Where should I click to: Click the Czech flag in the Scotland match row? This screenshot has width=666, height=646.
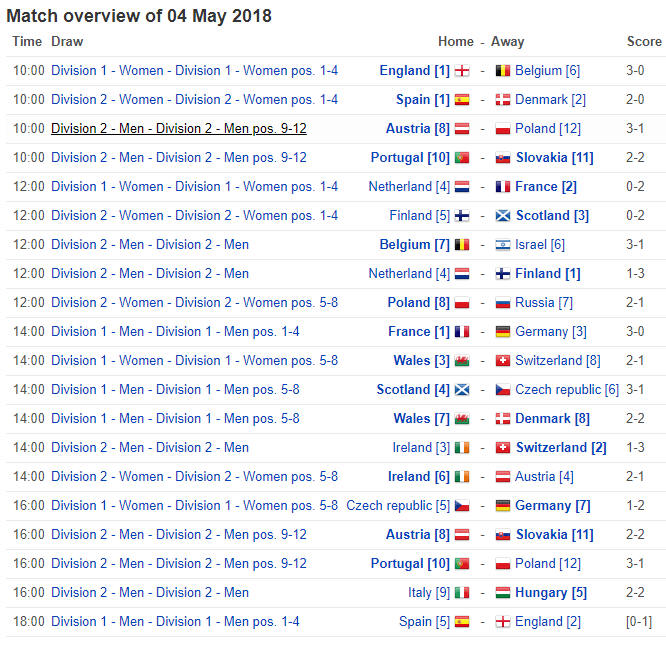tap(503, 390)
